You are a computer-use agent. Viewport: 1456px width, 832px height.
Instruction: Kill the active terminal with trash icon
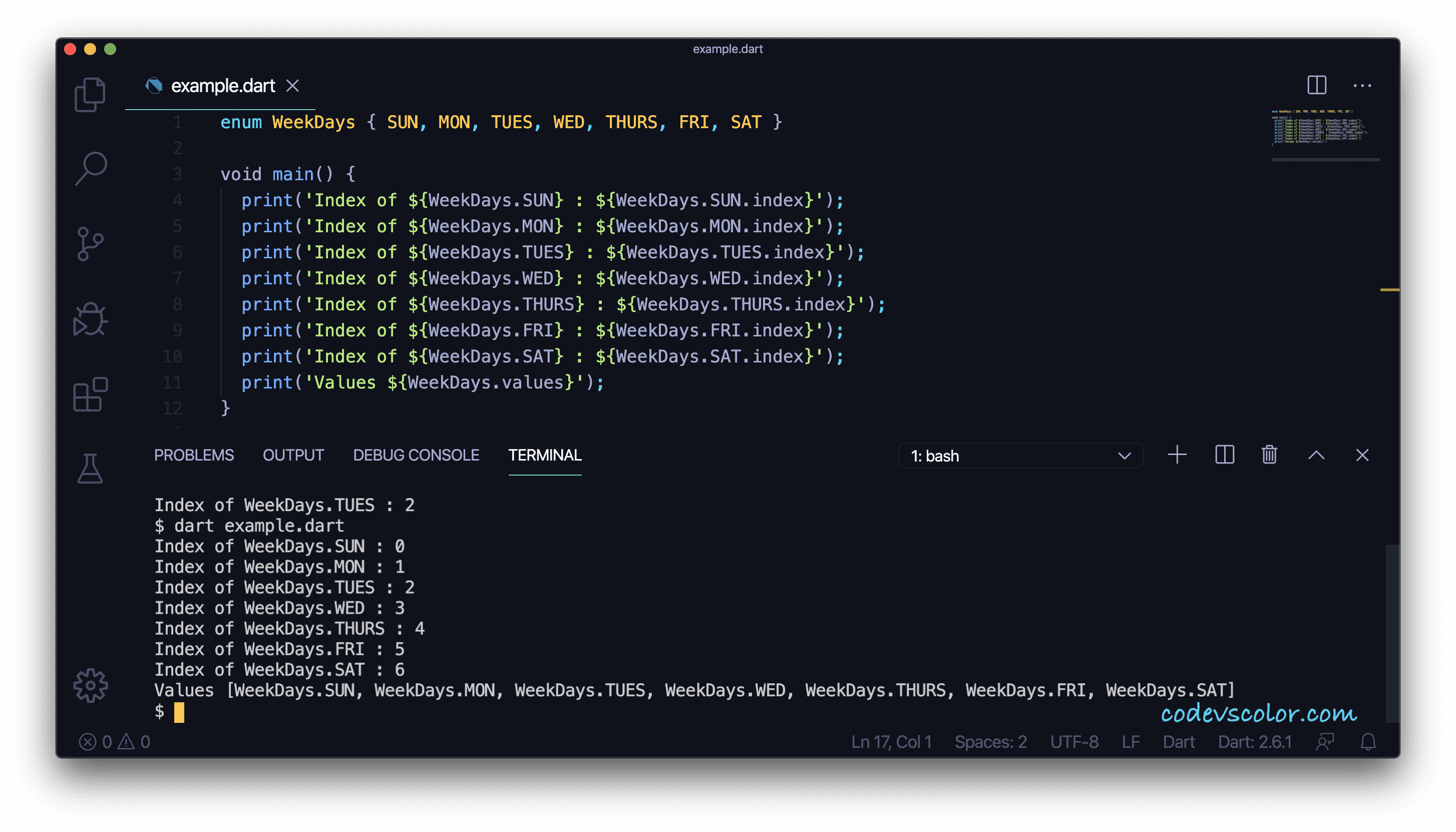coord(1269,455)
